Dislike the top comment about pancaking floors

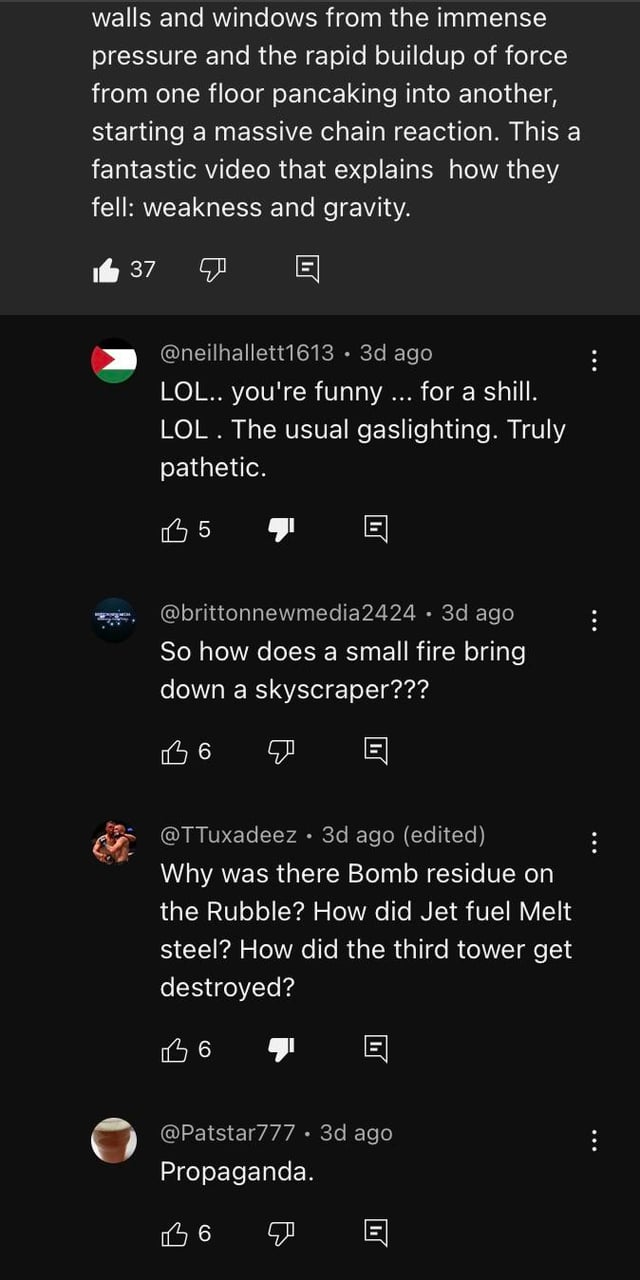point(214,268)
